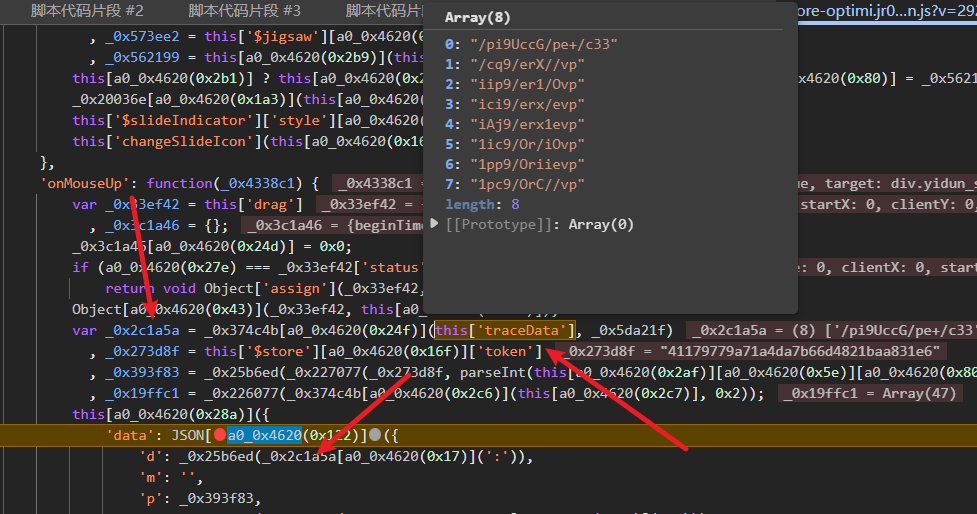Viewport: 977px width, 514px height.
Task: Click highlighted this['traceData'] expression
Action: pyautogui.click(x=506, y=330)
